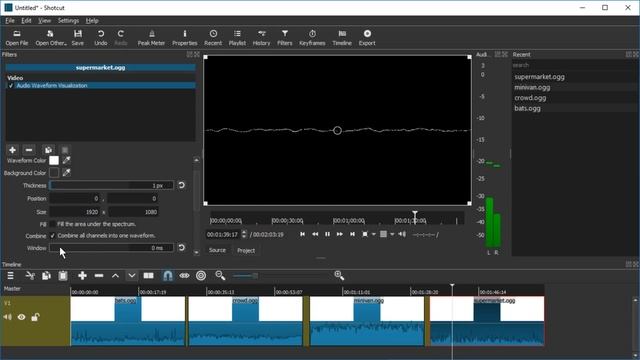Viewport: 640px width, 360px height.
Task: Open the File menu
Action: [x=10, y=20]
